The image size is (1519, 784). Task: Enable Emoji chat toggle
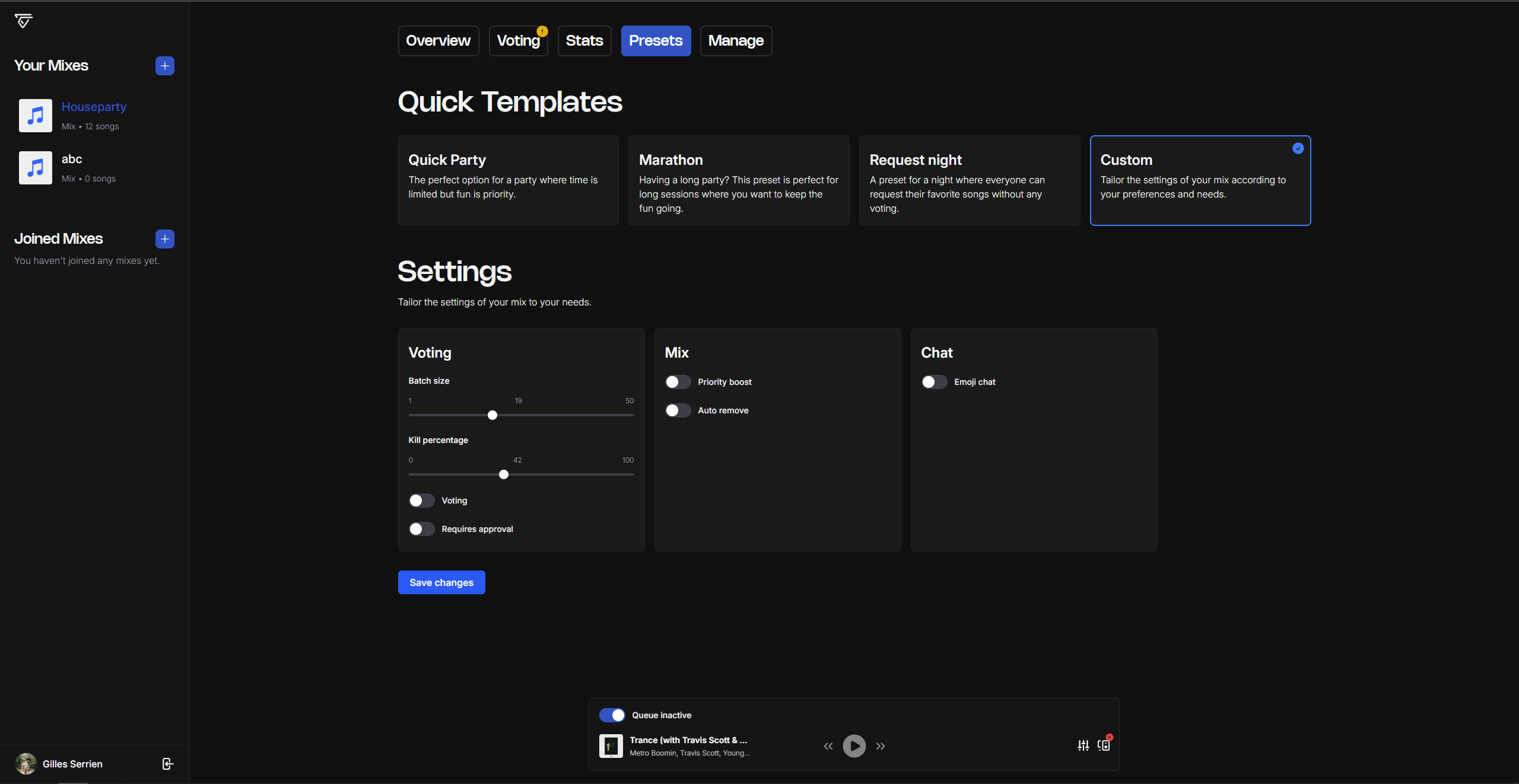pyautogui.click(x=935, y=382)
